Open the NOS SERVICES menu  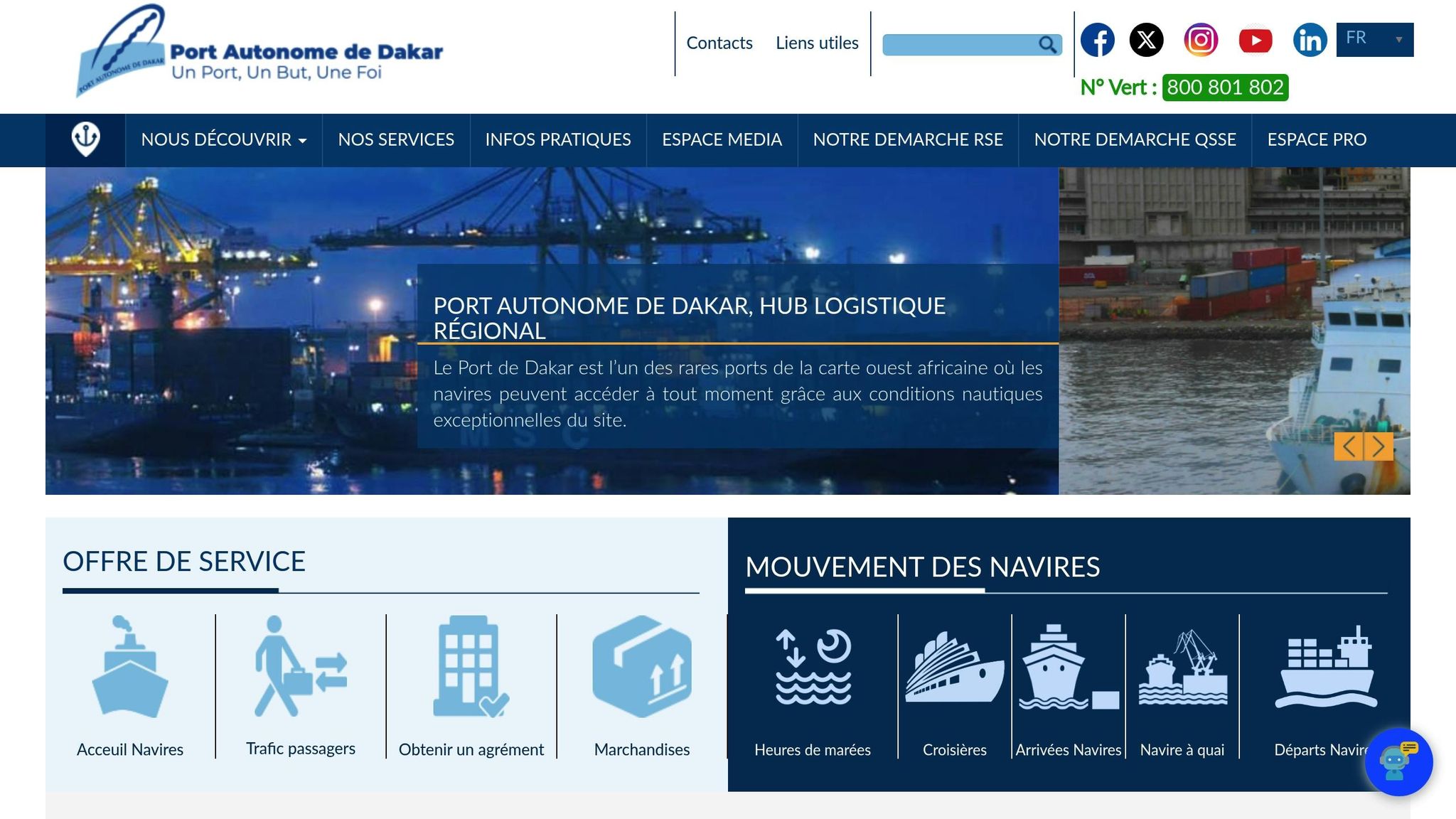(x=396, y=140)
